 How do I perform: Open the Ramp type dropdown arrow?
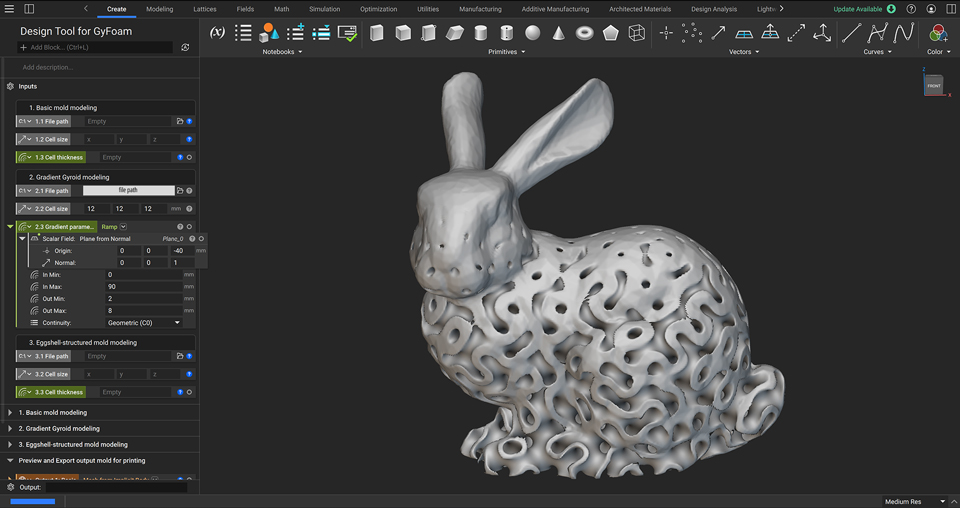123,226
